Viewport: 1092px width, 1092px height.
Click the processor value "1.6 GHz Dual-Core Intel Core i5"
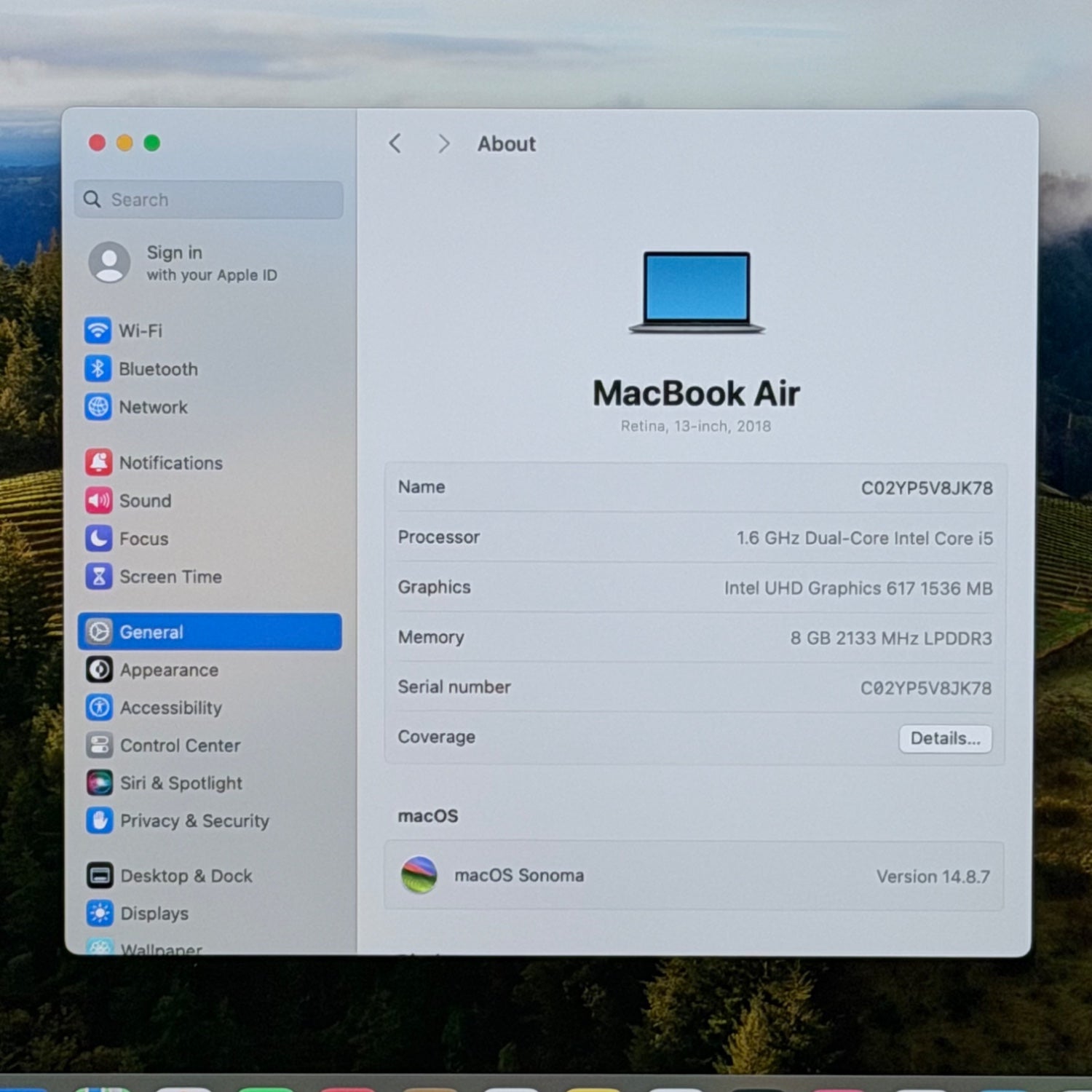click(x=864, y=539)
